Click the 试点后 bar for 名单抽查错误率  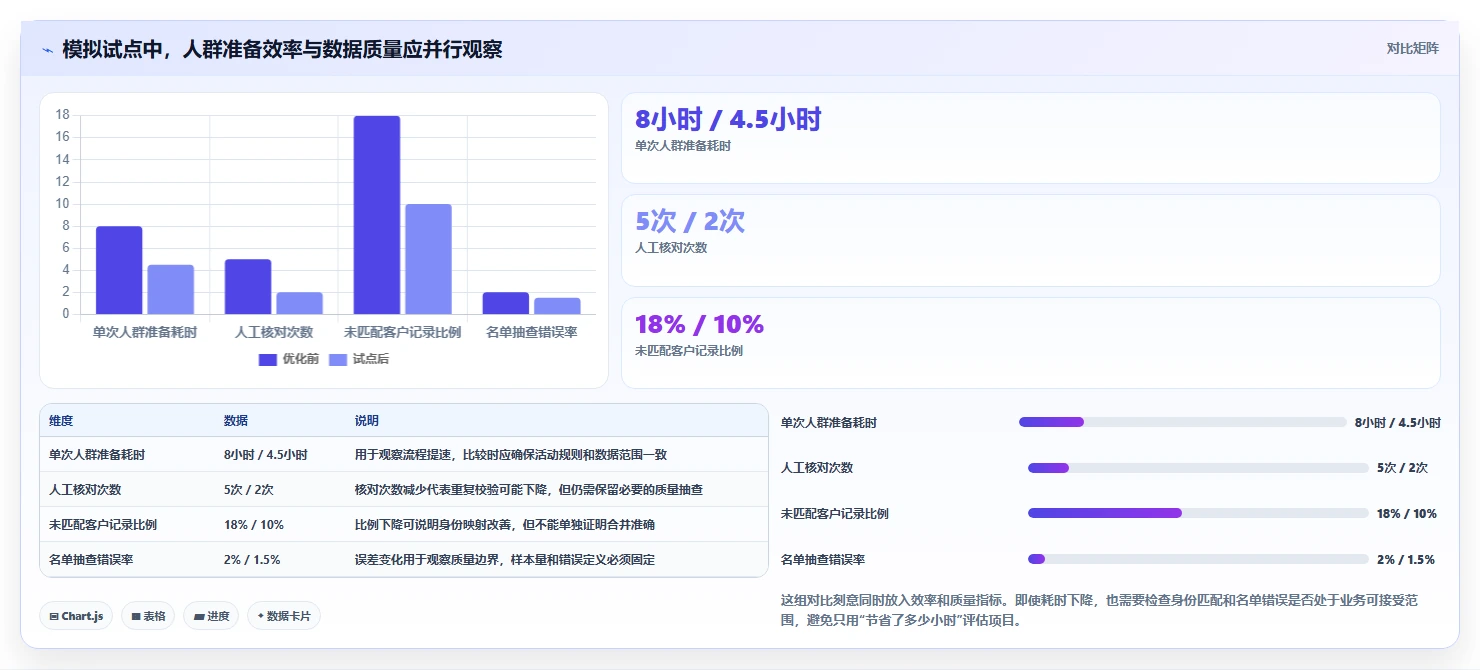point(557,306)
